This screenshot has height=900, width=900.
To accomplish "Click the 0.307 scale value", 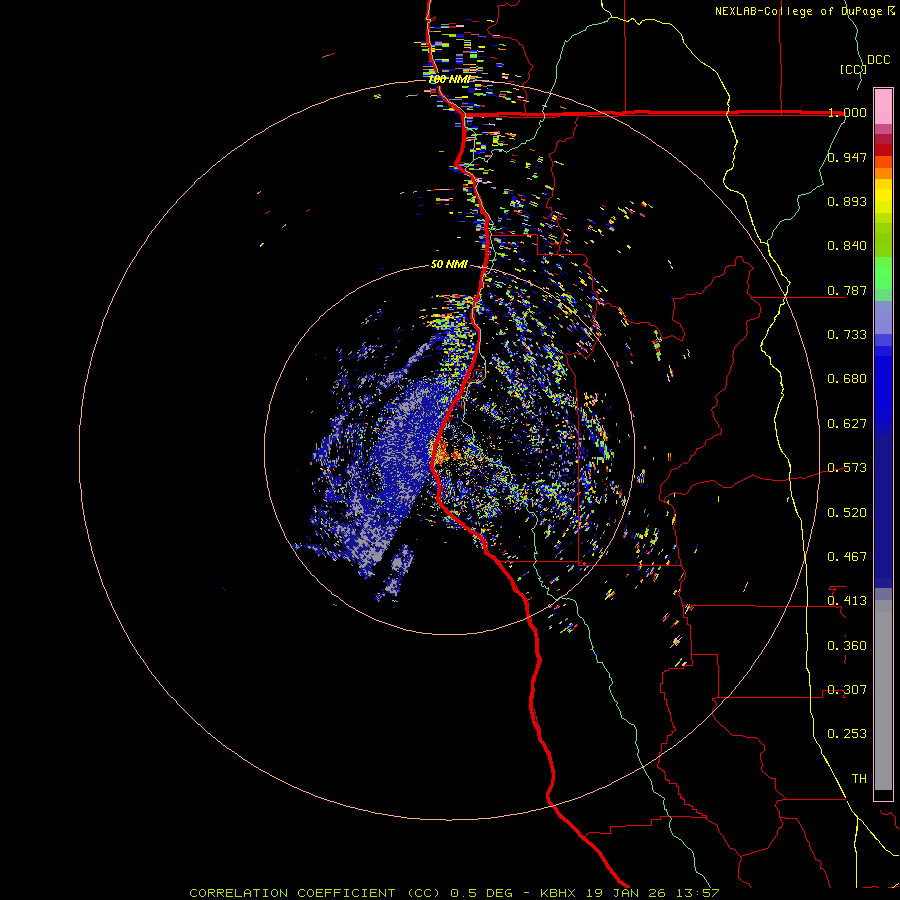I will [x=847, y=690].
